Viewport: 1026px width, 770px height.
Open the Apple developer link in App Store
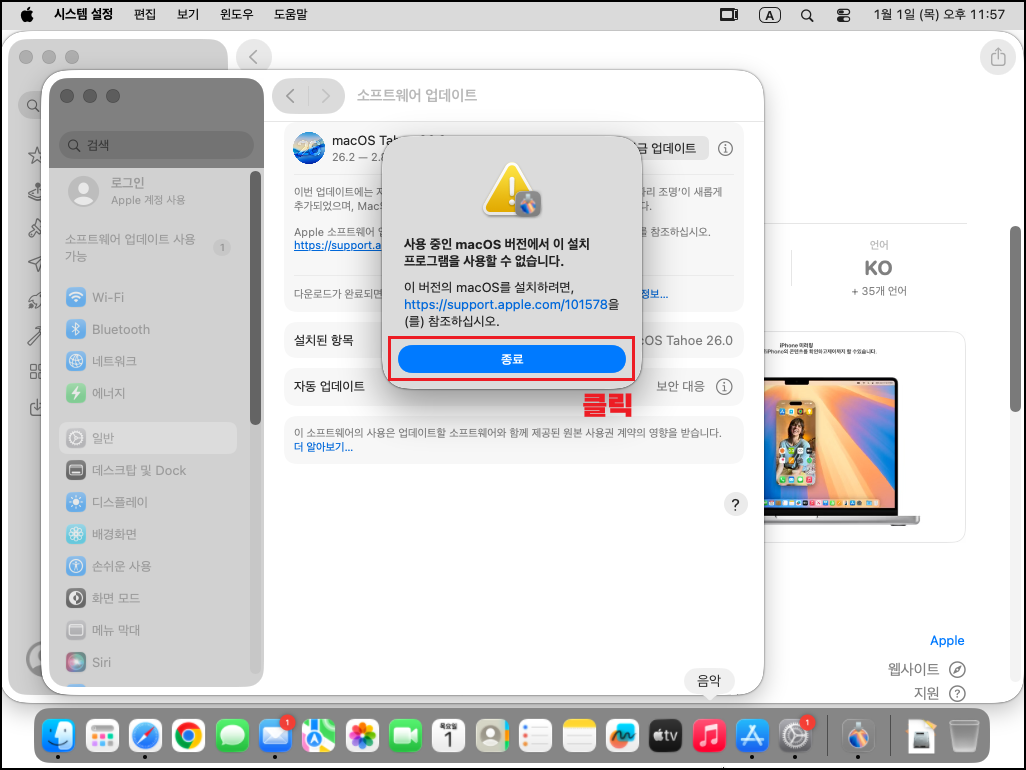947,640
